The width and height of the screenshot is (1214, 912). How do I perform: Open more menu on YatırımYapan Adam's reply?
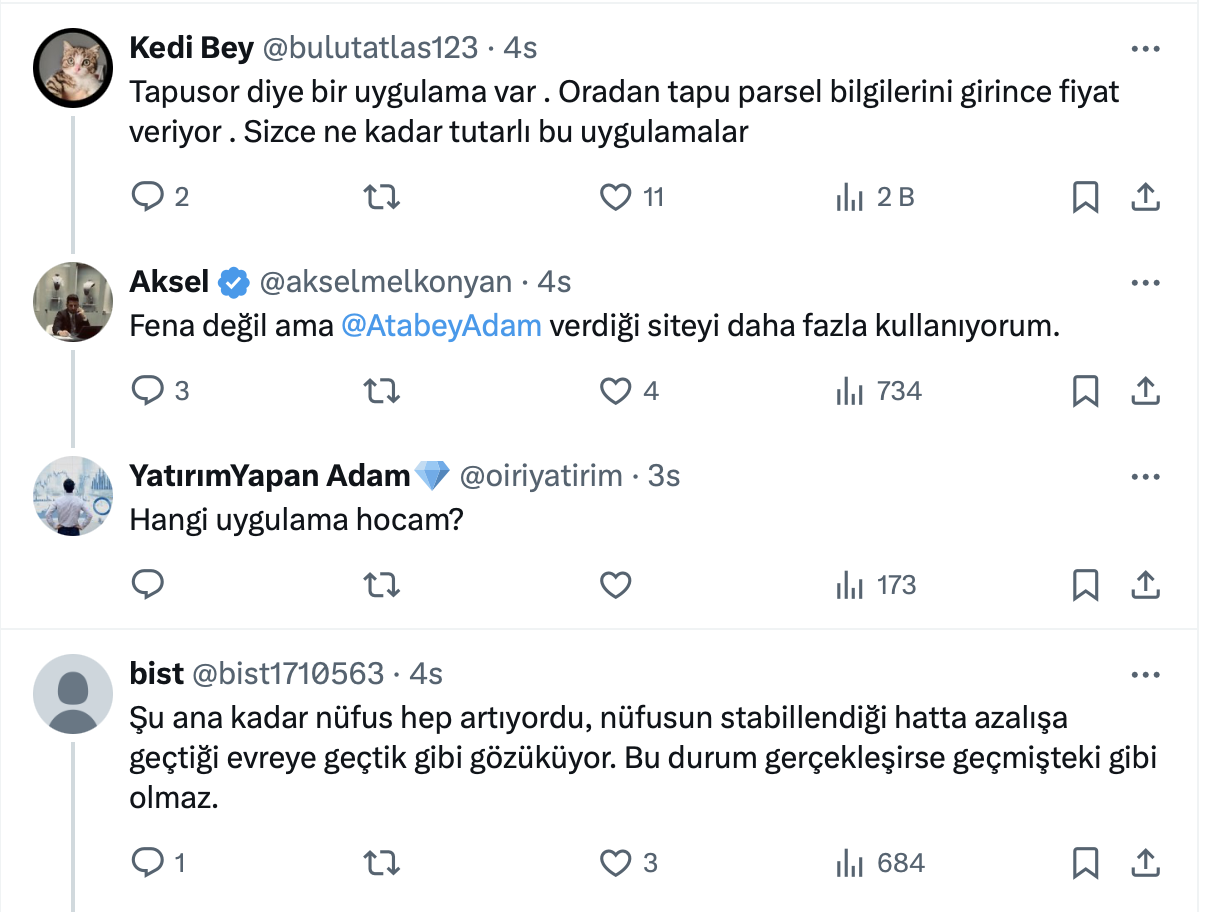point(1144,476)
